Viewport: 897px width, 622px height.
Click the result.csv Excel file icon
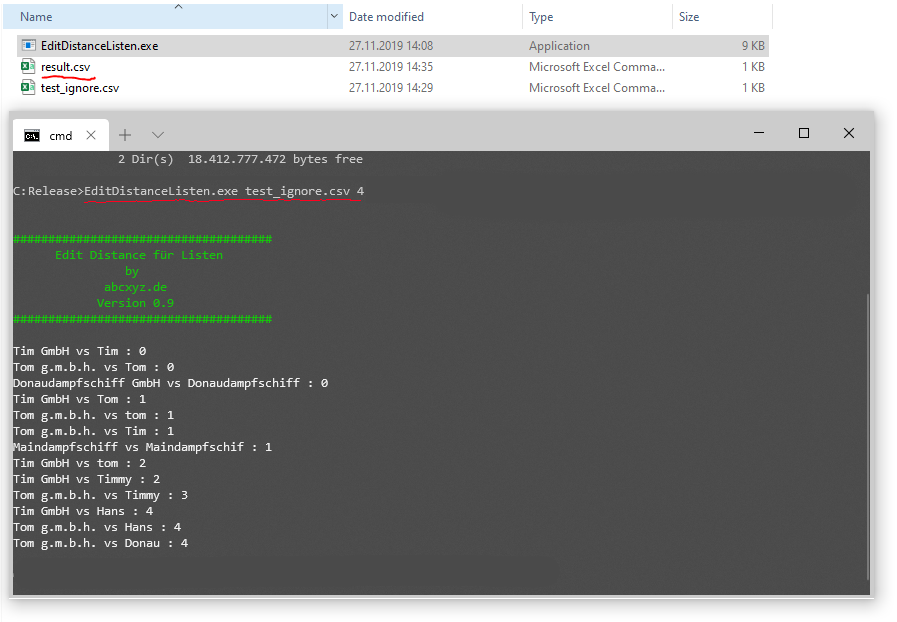pyautogui.click(x=29, y=67)
